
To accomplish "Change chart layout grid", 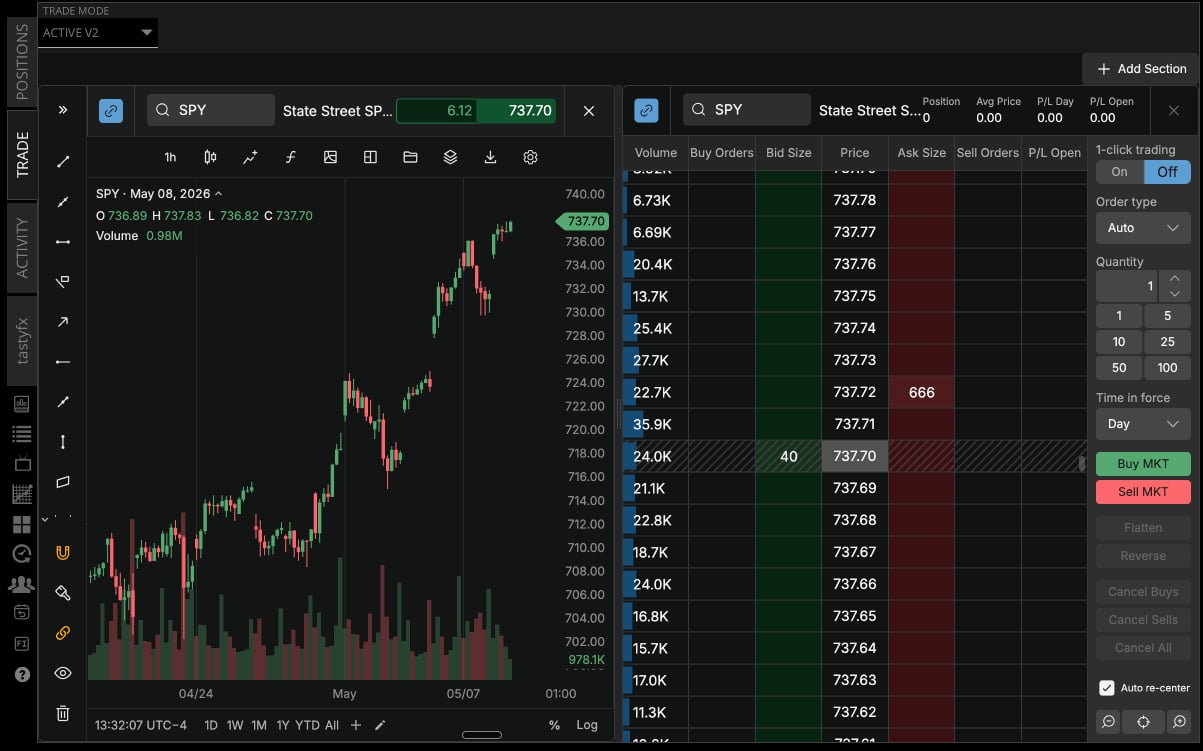I will (370, 157).
